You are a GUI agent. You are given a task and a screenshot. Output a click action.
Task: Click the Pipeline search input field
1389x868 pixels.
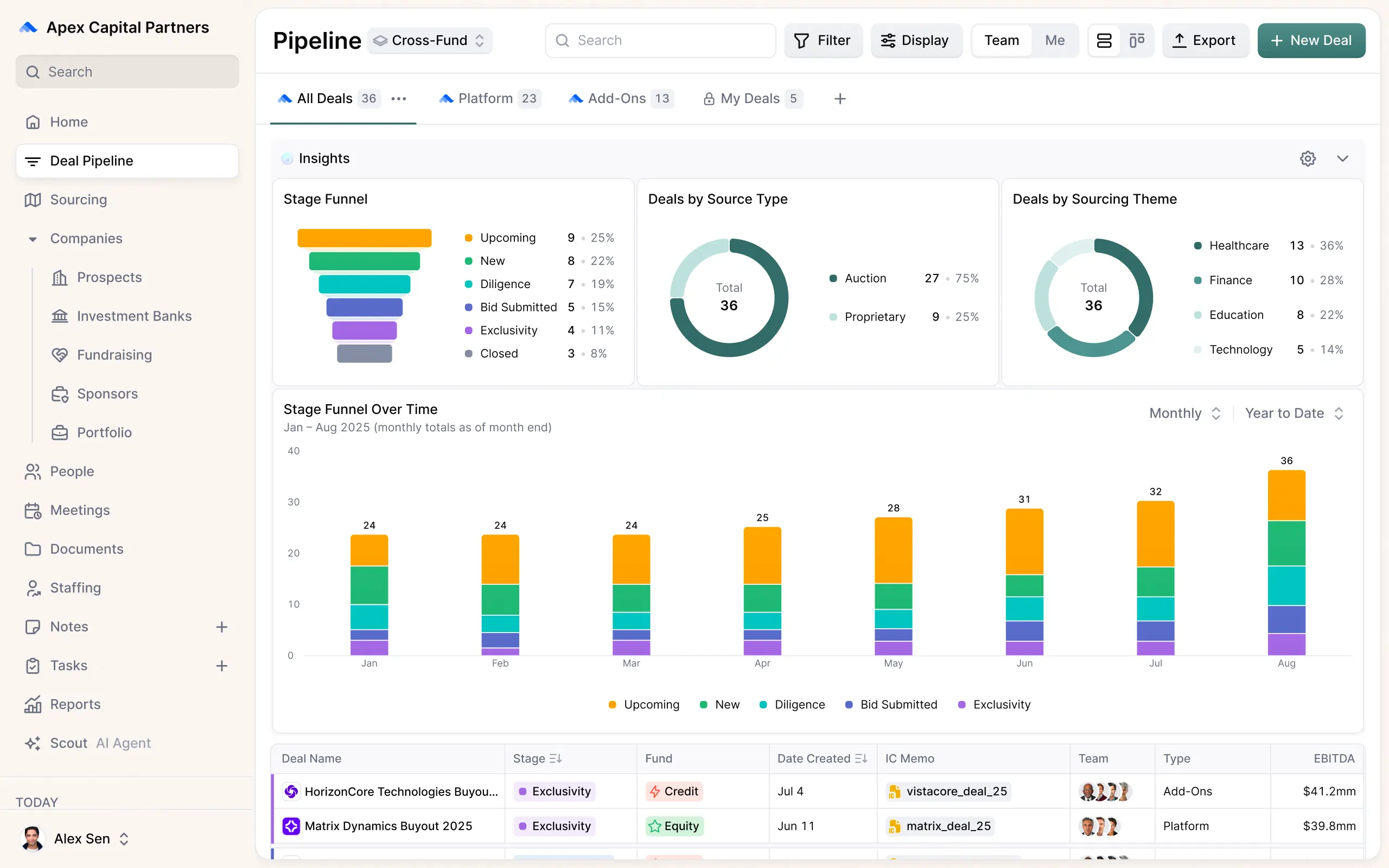pos(660,40)
